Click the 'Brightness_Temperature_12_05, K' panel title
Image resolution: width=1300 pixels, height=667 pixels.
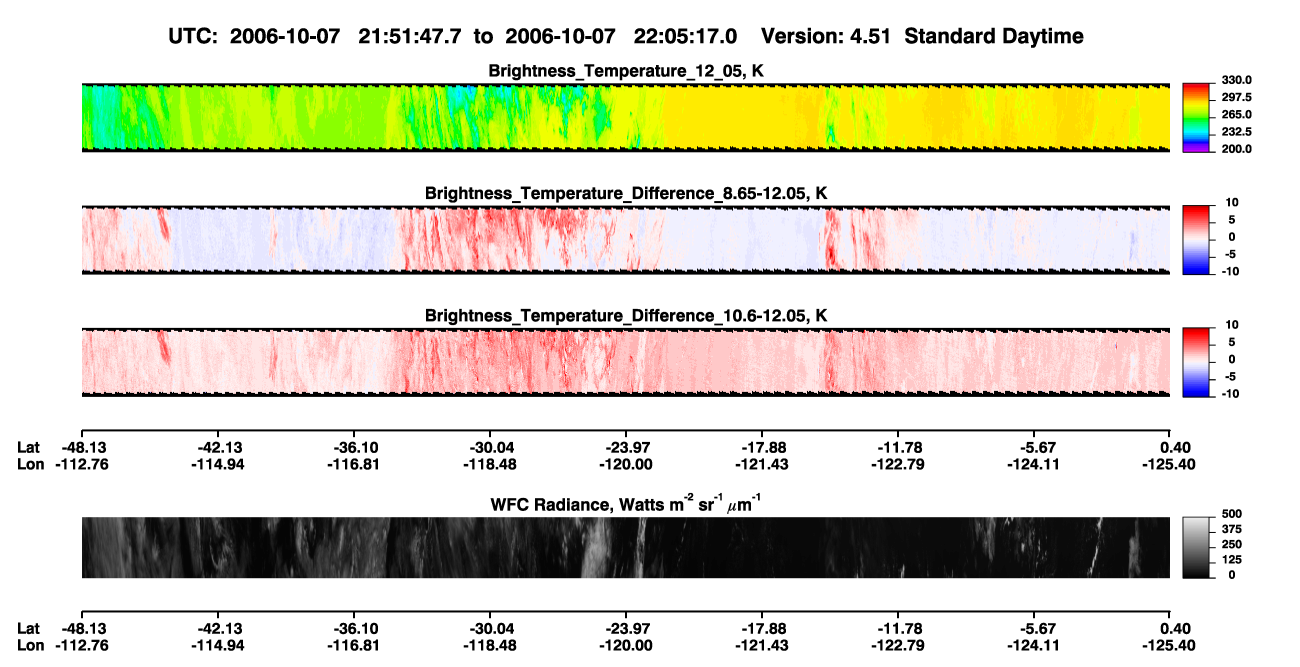click(x=626, y=71)
